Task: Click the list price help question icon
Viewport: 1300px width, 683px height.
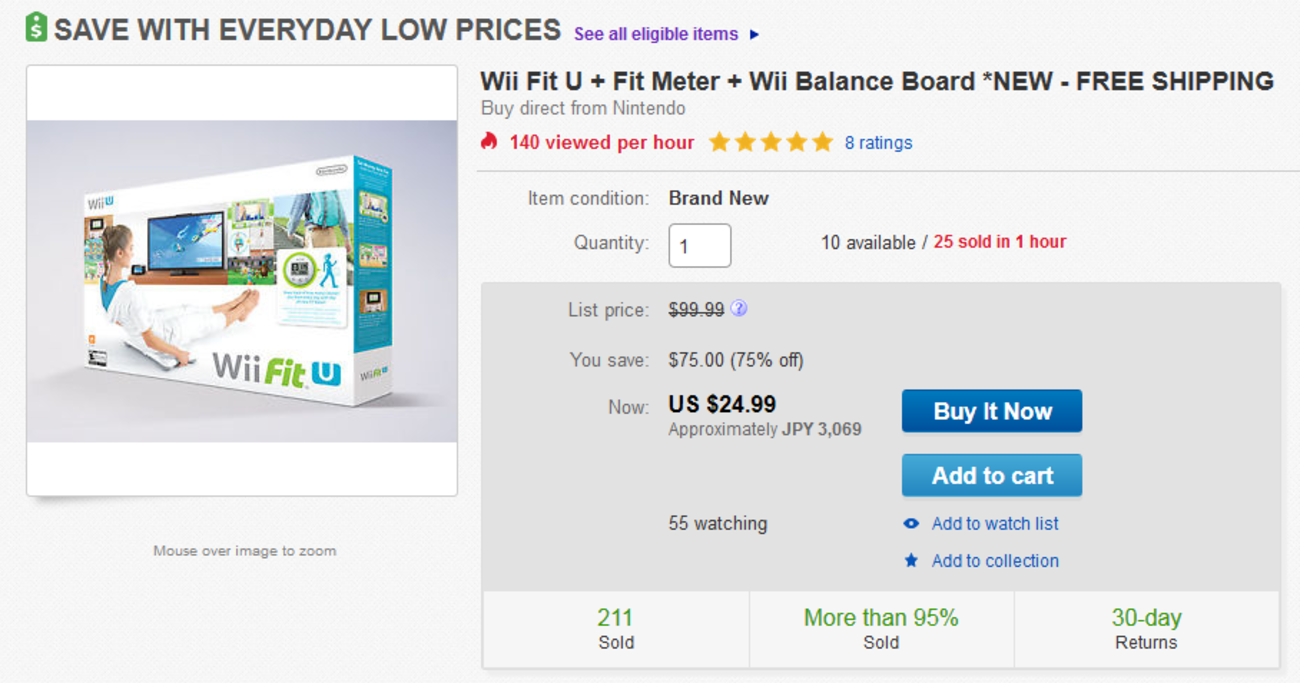Action: (739, 309)
